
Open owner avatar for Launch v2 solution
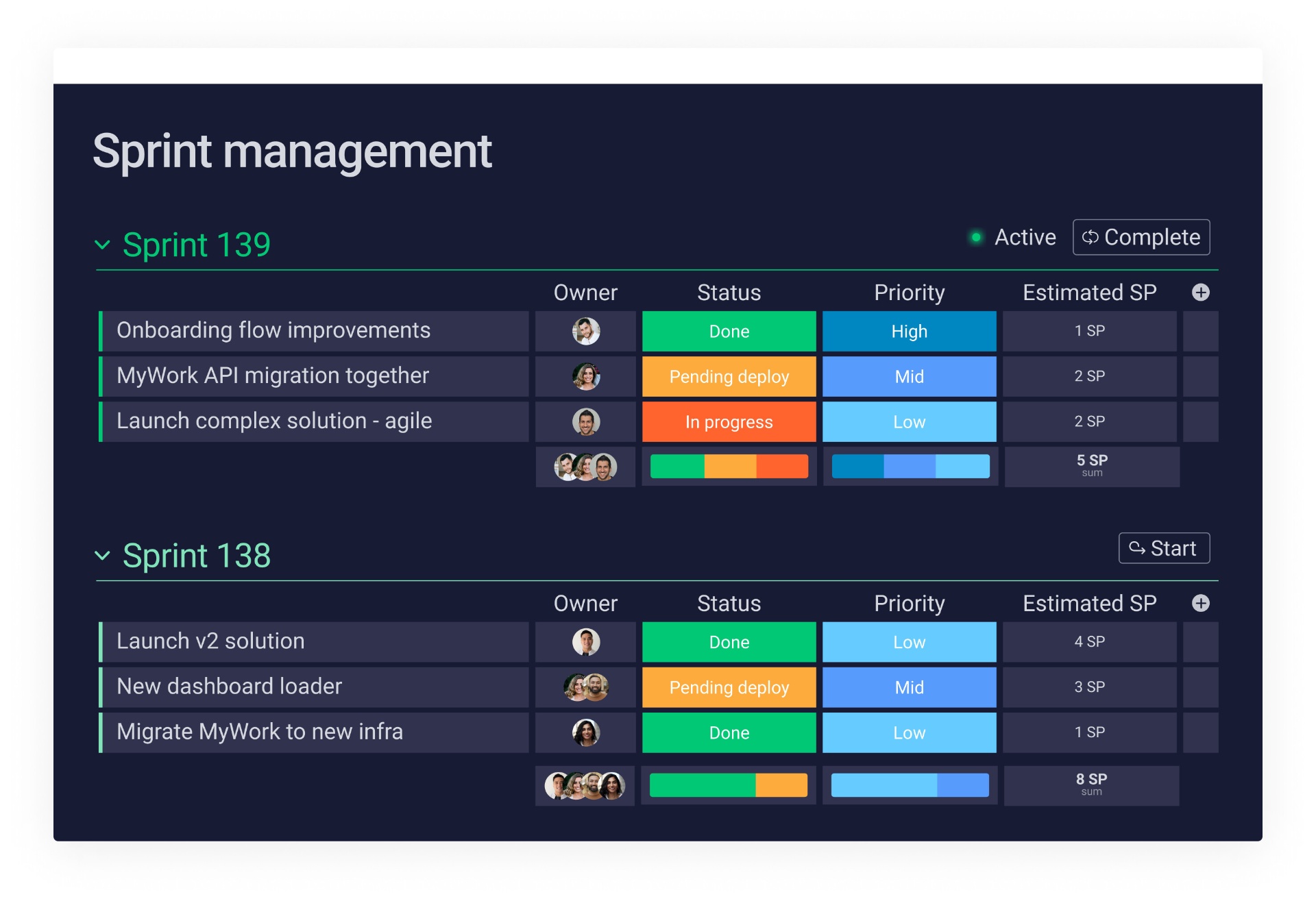[585, 642]
